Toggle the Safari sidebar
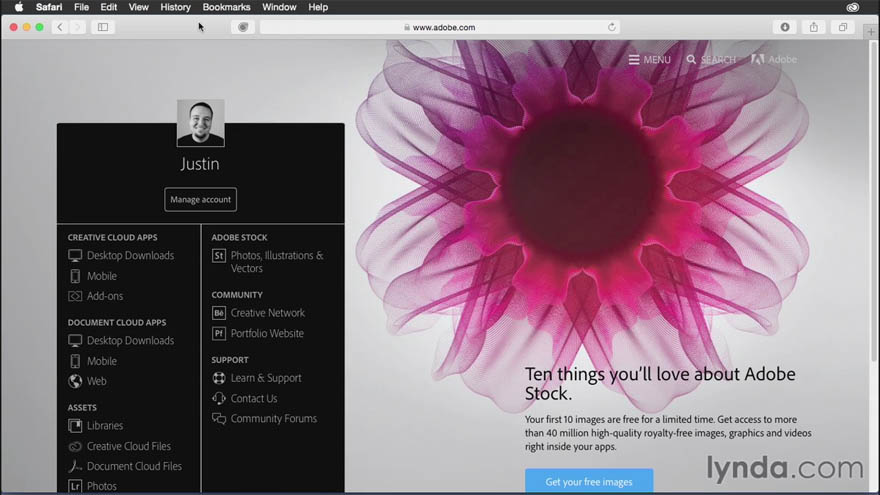 pos(103,27)
